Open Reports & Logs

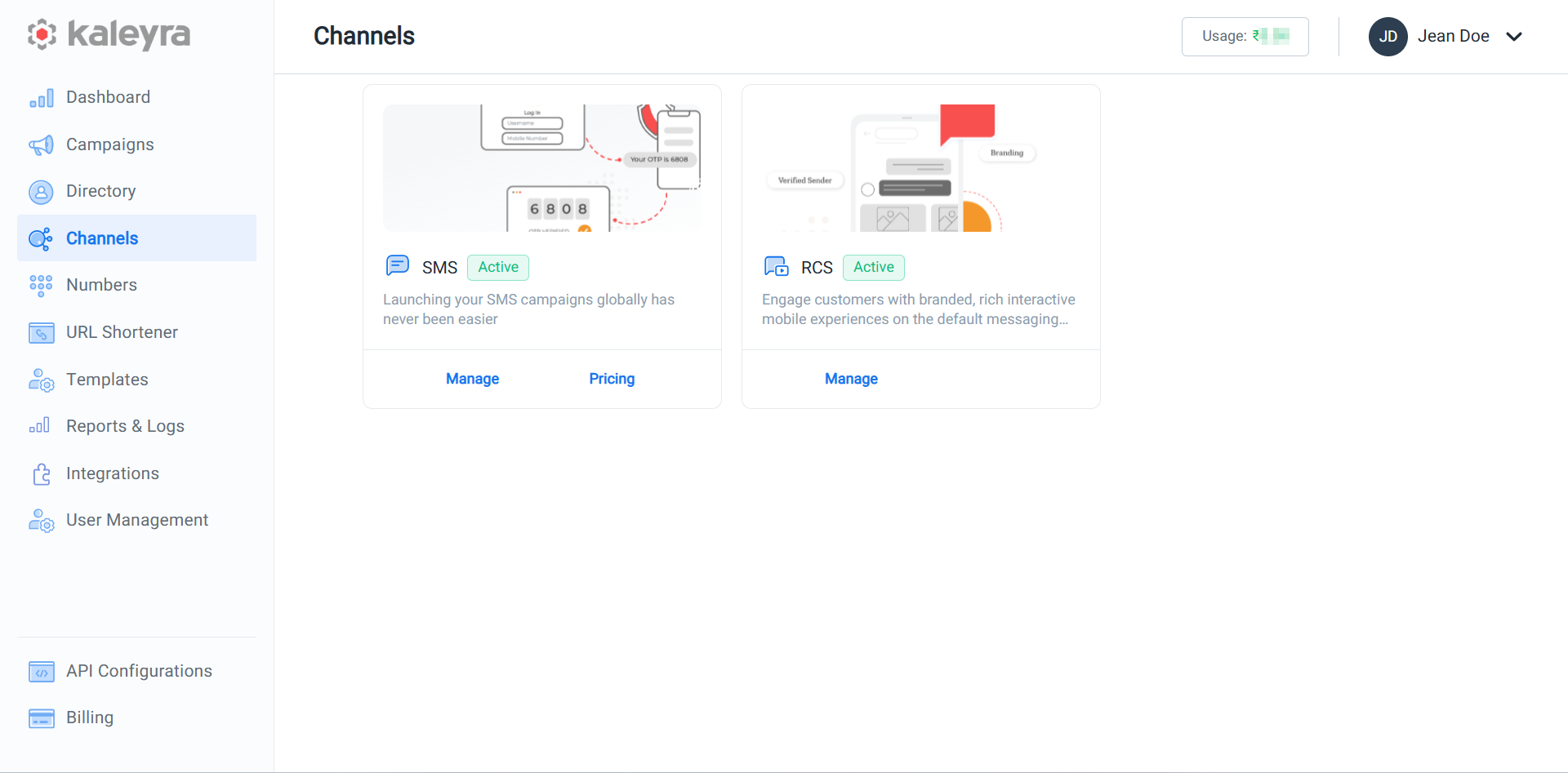(x=136, y=426)
